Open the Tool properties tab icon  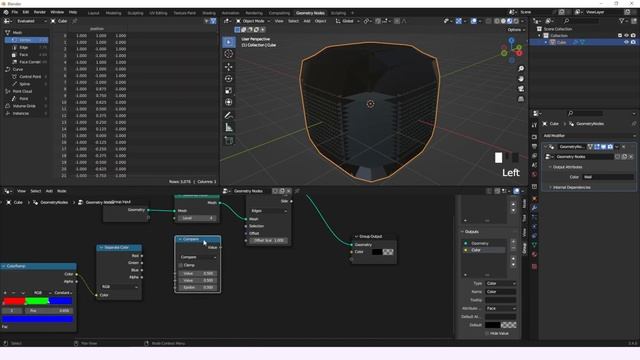[534, 125]
